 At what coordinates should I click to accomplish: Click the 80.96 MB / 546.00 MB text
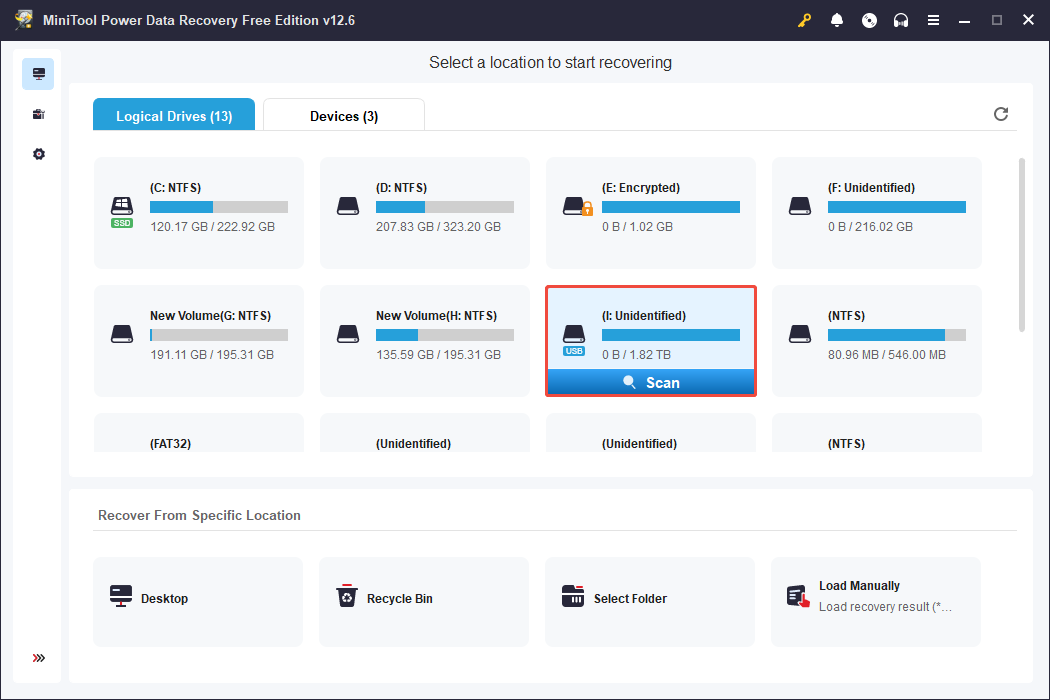click(887, 354)
